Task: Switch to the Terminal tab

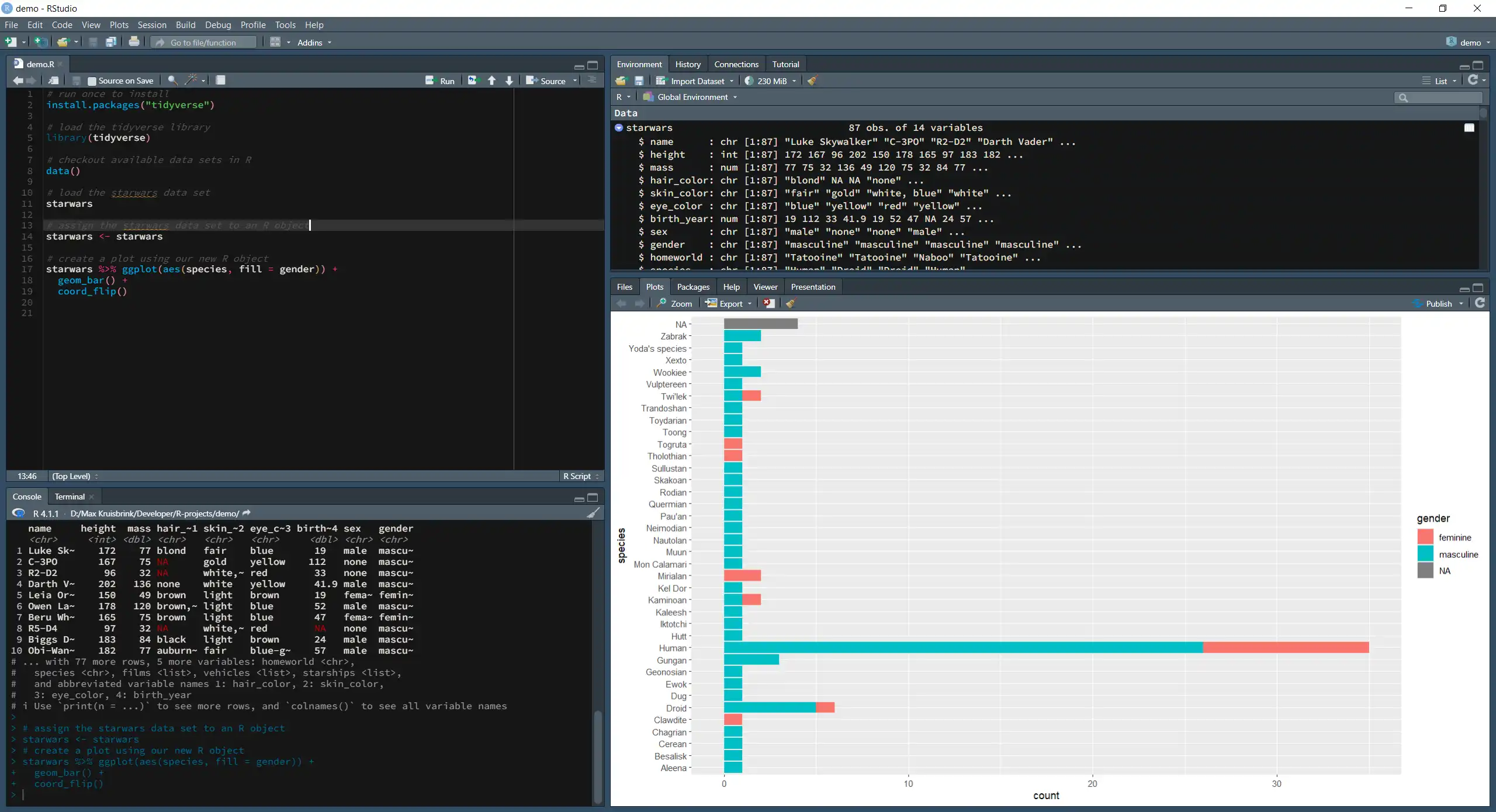Action: click(x=70, y=497)
